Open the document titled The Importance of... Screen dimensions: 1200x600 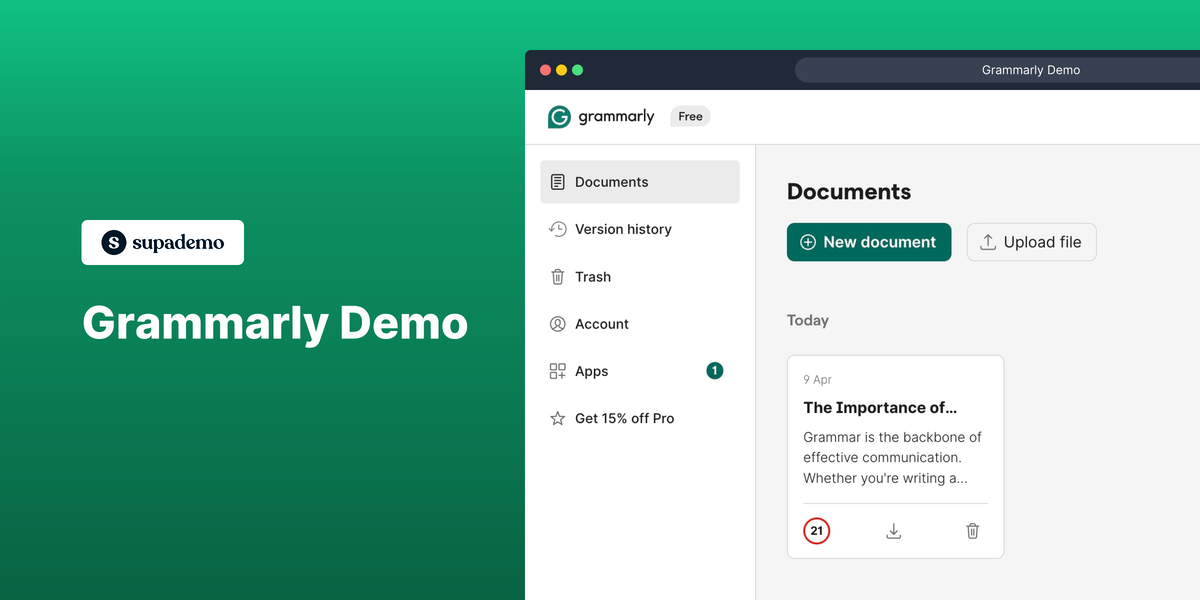pyautogui.click(x=880, y=407)
